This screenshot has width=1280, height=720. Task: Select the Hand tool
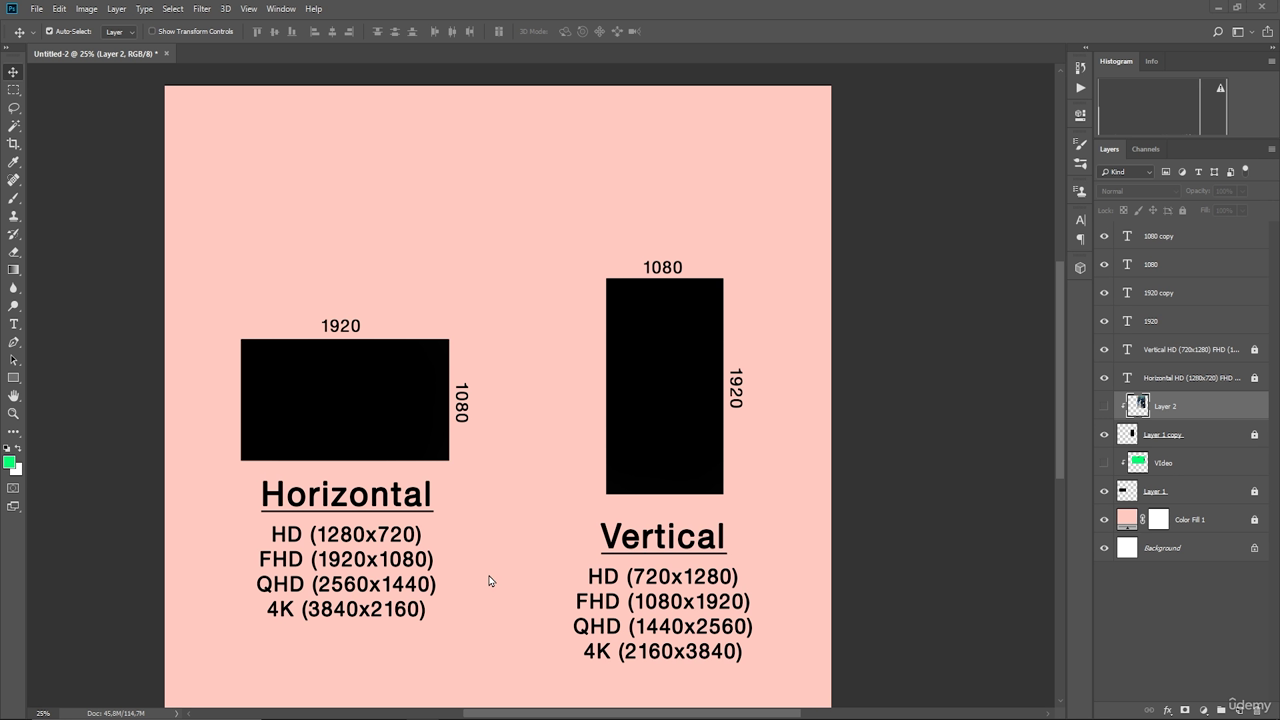point(13,396)
